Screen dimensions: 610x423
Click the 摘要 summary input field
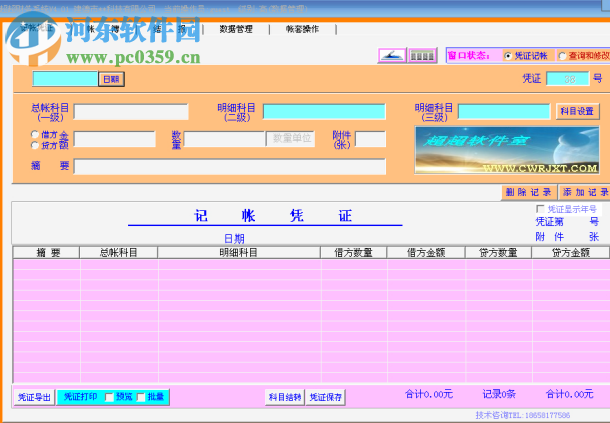pos(230,167)
